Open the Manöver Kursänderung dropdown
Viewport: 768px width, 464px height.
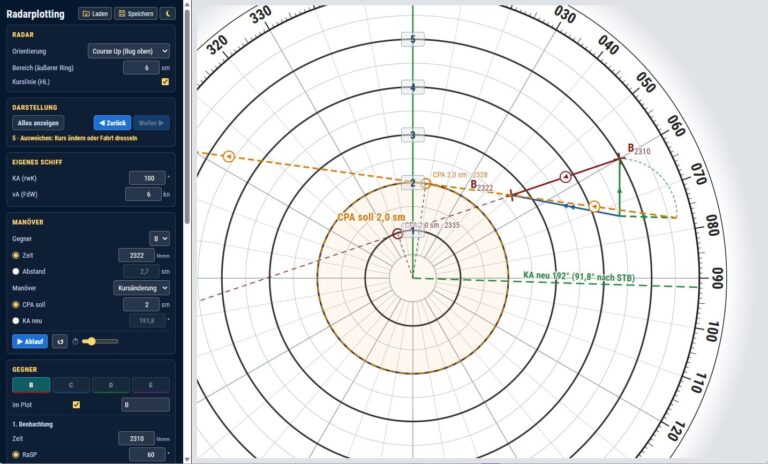coord(142,288)
